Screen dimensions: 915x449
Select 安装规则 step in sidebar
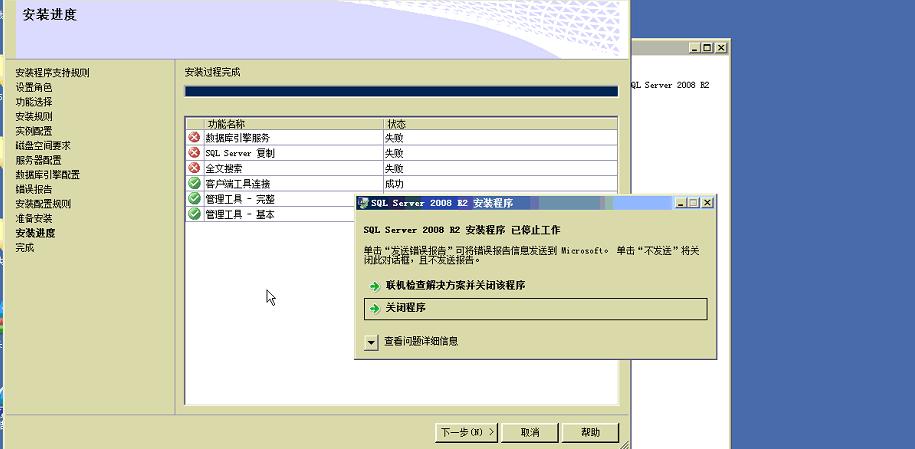pos(34,117)
